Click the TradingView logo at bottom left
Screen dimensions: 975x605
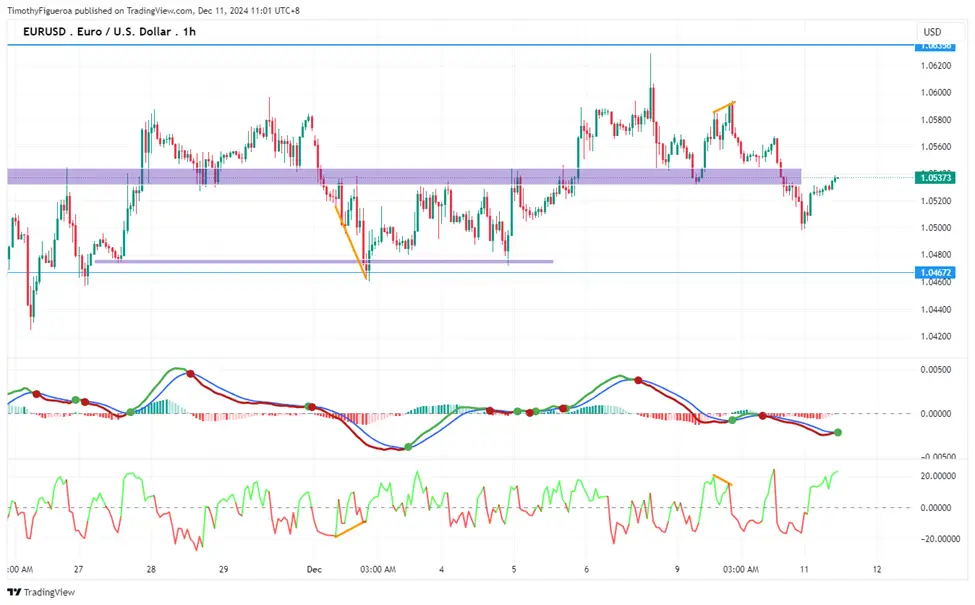tap(41, 592)
